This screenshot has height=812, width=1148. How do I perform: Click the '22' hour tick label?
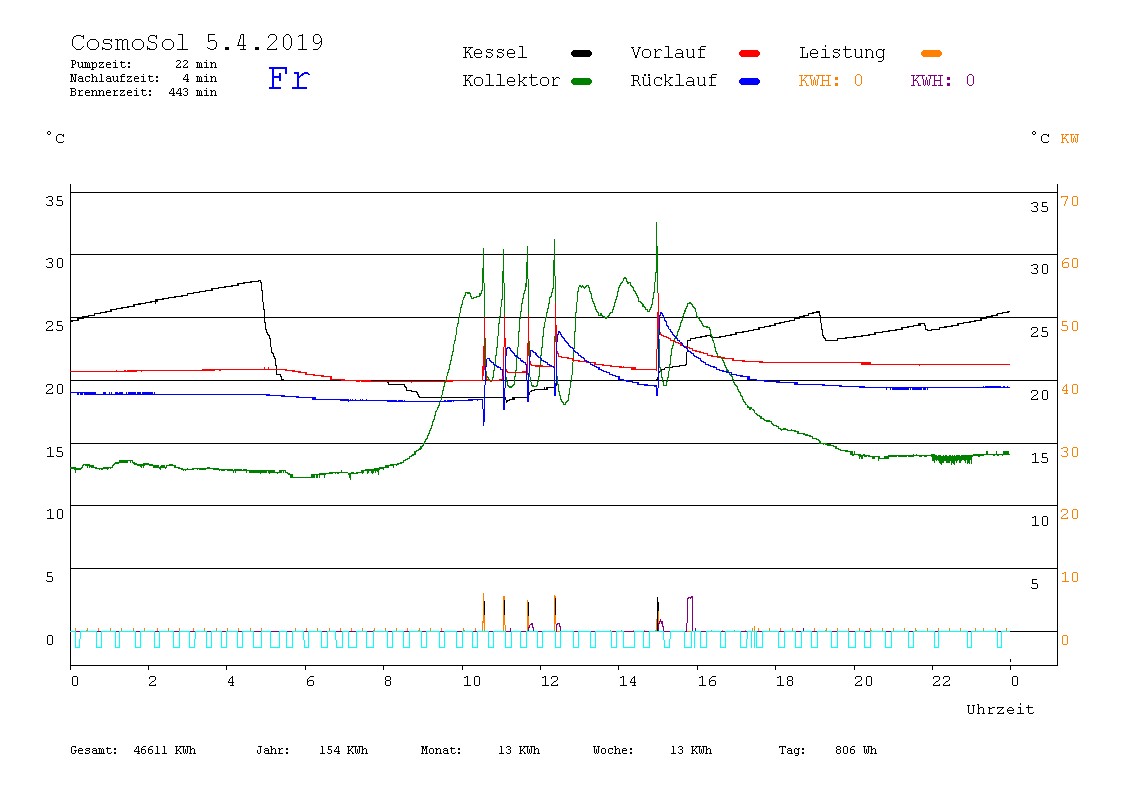click(x=942, y=682)
